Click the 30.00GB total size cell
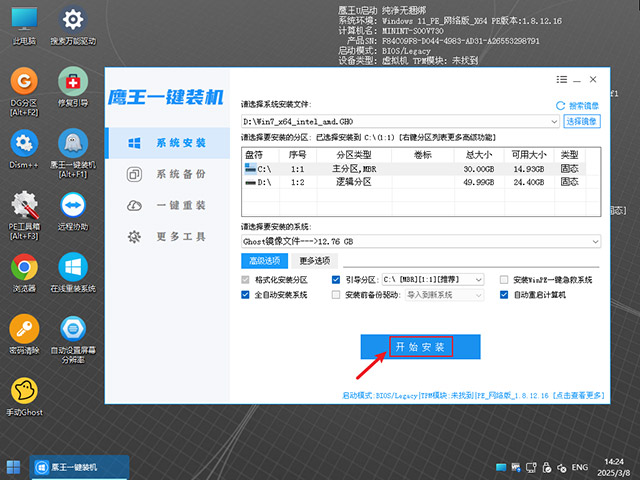640x480 pixels. point(479,169)
